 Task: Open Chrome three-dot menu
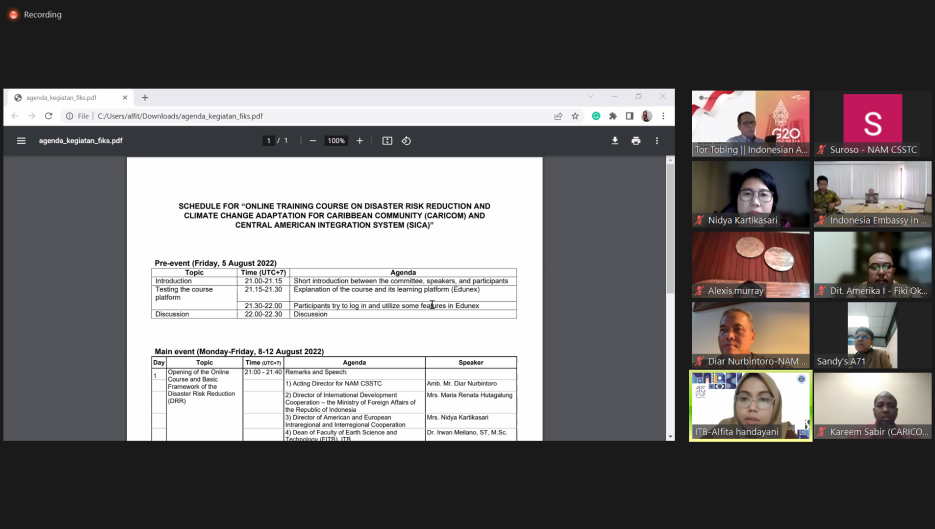coord(663,116)
